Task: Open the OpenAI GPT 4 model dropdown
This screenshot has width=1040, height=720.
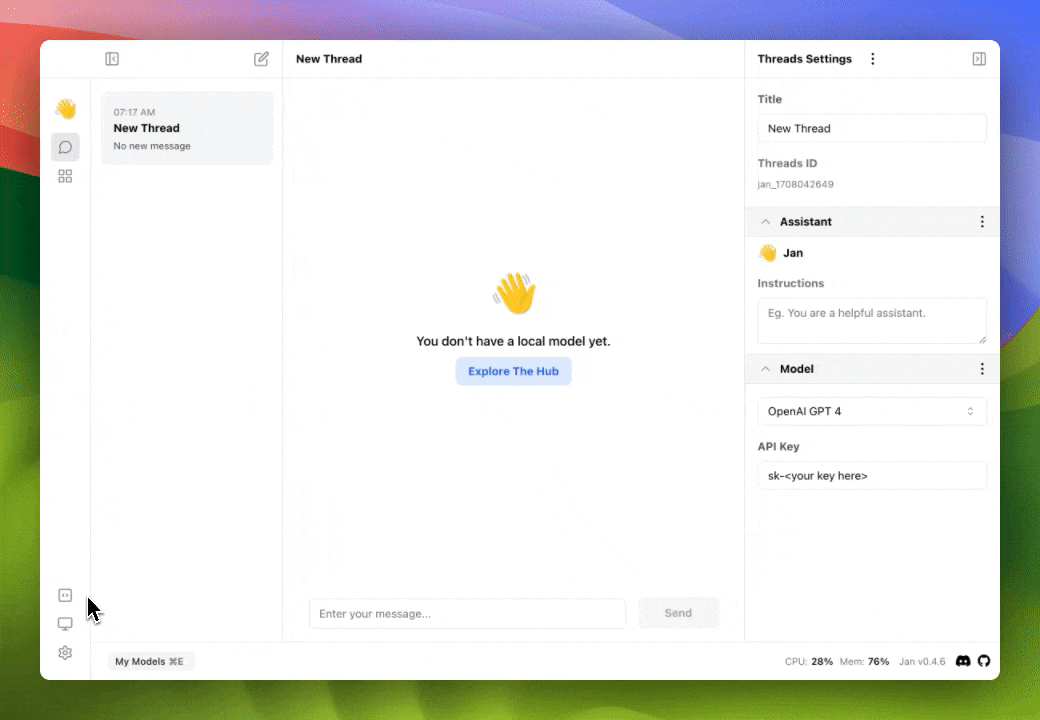Action: point(870,411)
